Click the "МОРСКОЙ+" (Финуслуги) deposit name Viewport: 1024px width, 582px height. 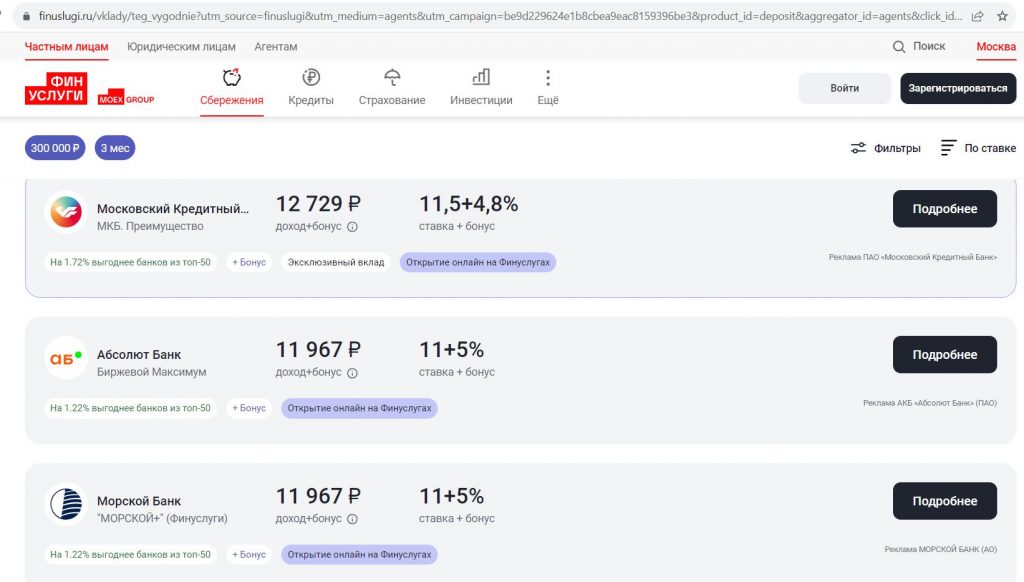162,518
